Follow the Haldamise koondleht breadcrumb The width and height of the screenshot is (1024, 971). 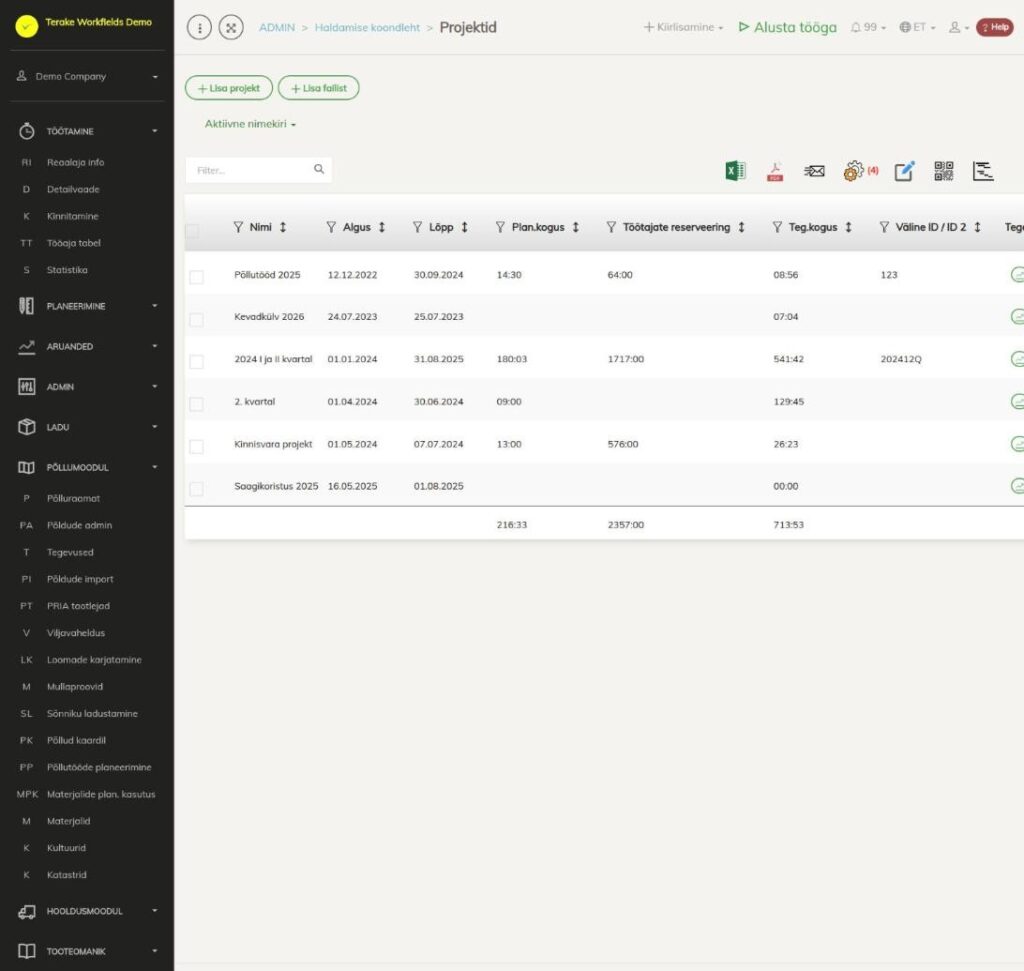pyautogui.click(x=368, y=27)
